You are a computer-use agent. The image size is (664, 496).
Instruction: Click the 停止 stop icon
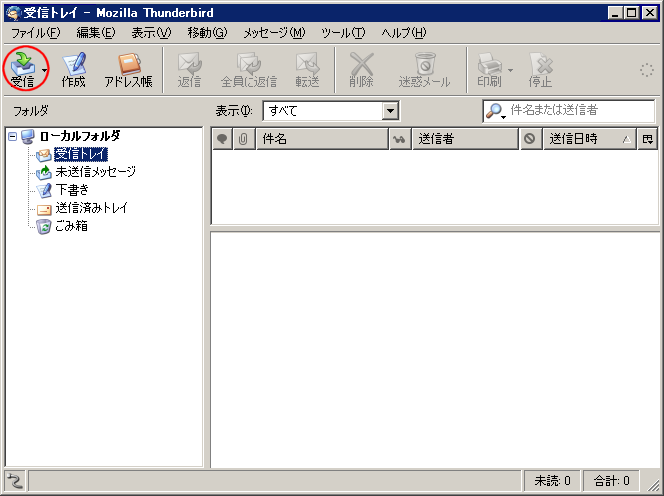(540, 70)
